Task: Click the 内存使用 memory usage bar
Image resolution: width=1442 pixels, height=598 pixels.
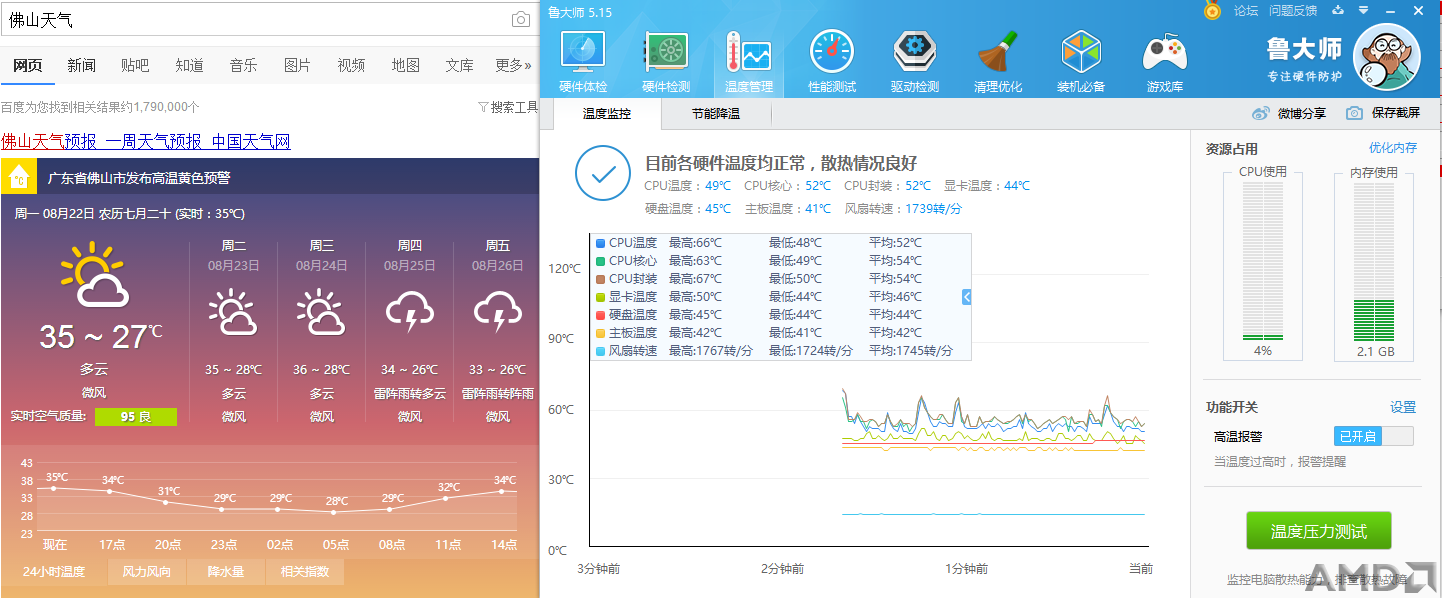Action: click(x=1374, y=262)
